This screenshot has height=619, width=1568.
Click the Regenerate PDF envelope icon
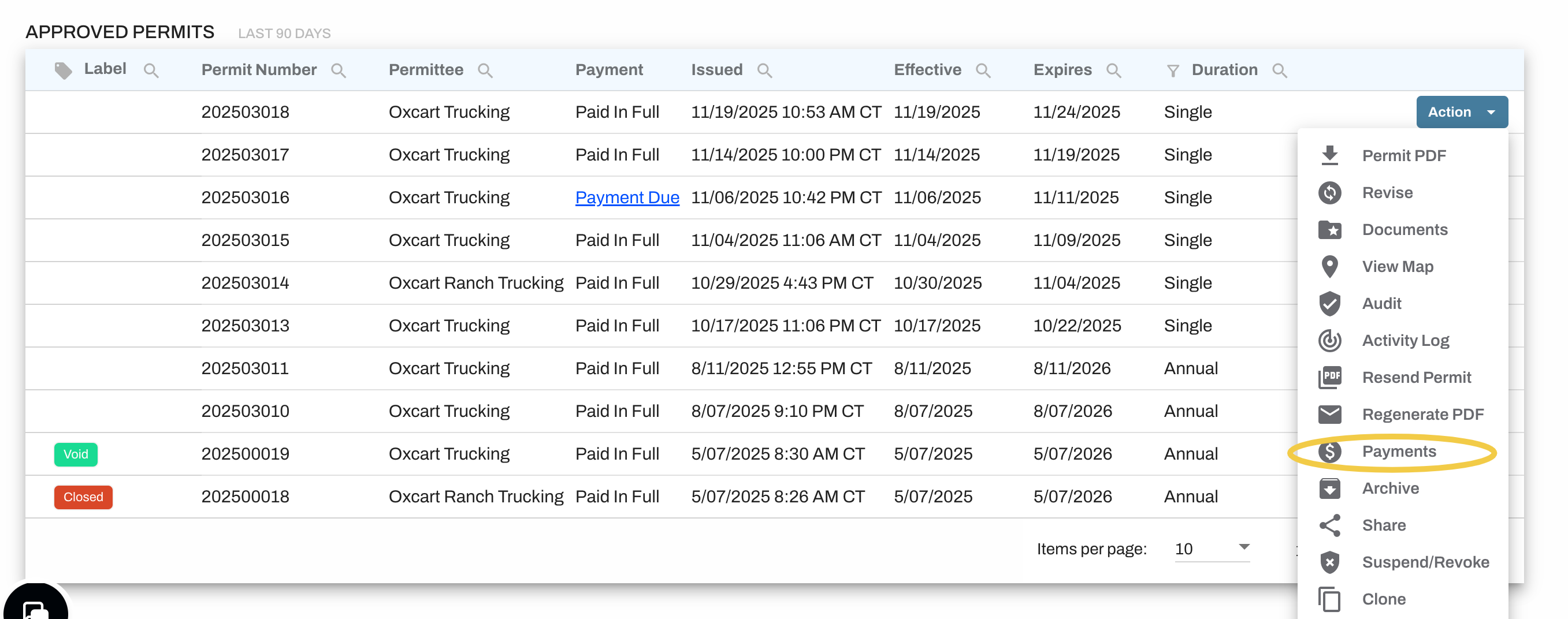pos(1330,415)
